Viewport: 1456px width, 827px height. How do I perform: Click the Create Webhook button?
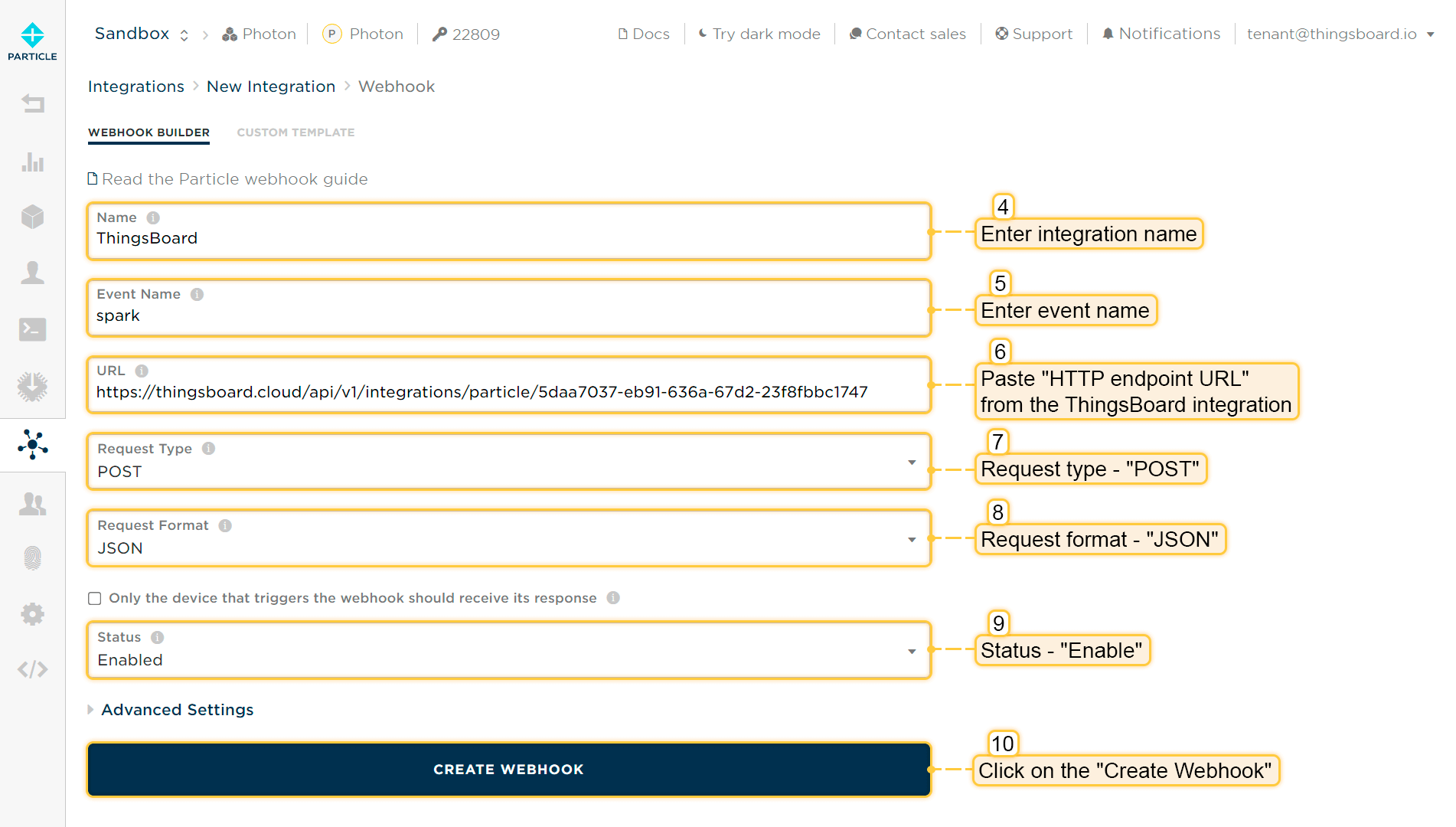[x=508, y=770]
